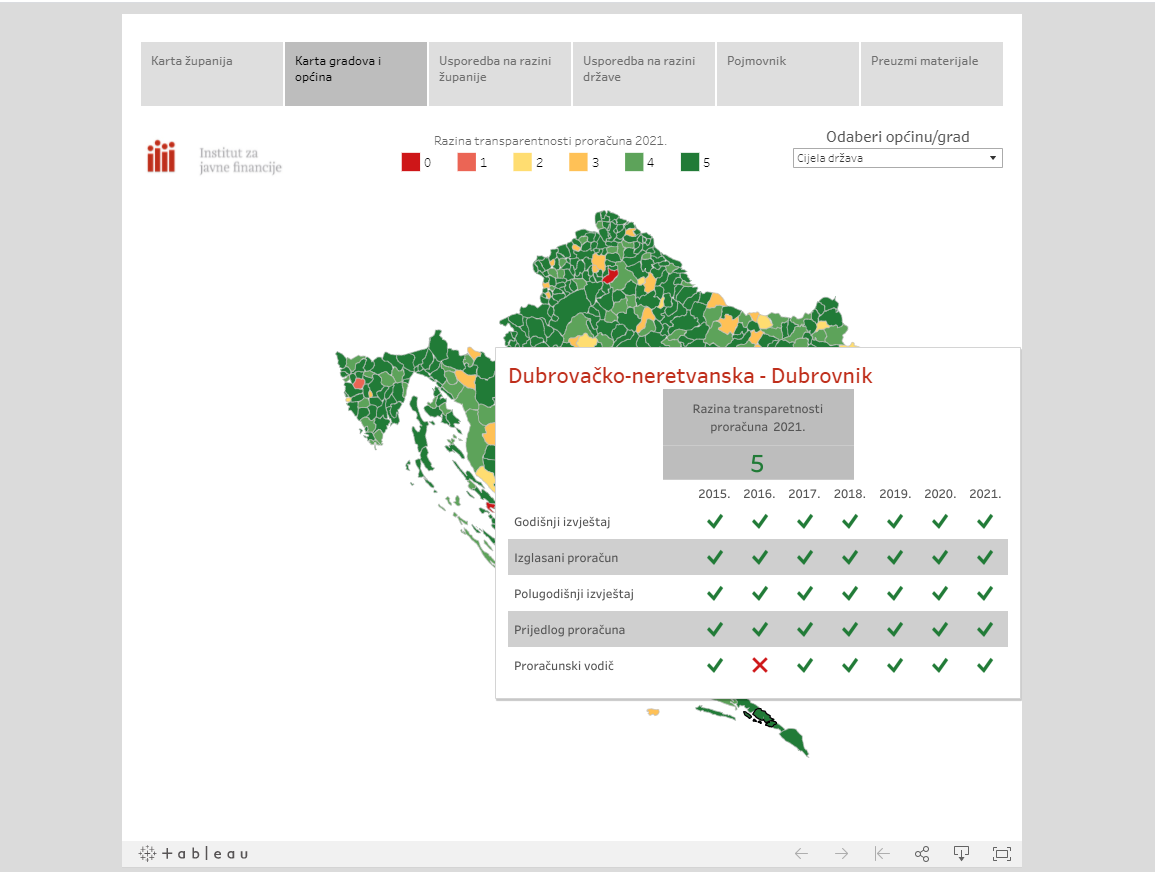Select Karta gradova i općina tab
The image size is (1155, 872).
click(356, 73)
